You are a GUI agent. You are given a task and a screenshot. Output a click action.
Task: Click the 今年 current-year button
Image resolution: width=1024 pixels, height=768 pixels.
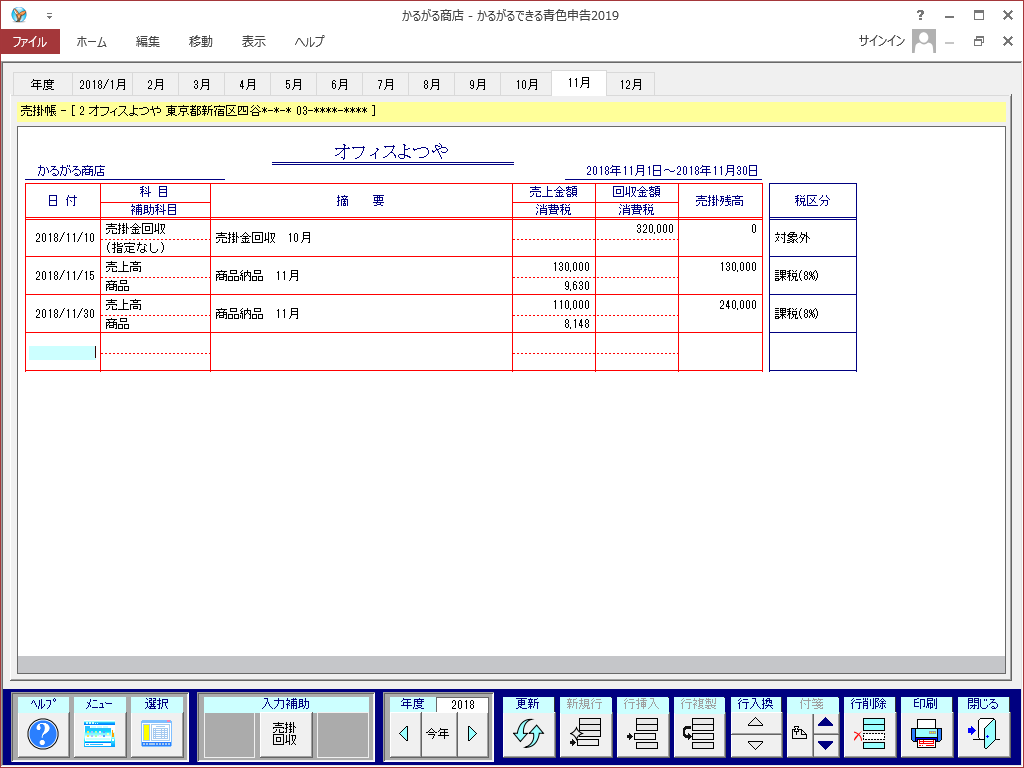438,733
